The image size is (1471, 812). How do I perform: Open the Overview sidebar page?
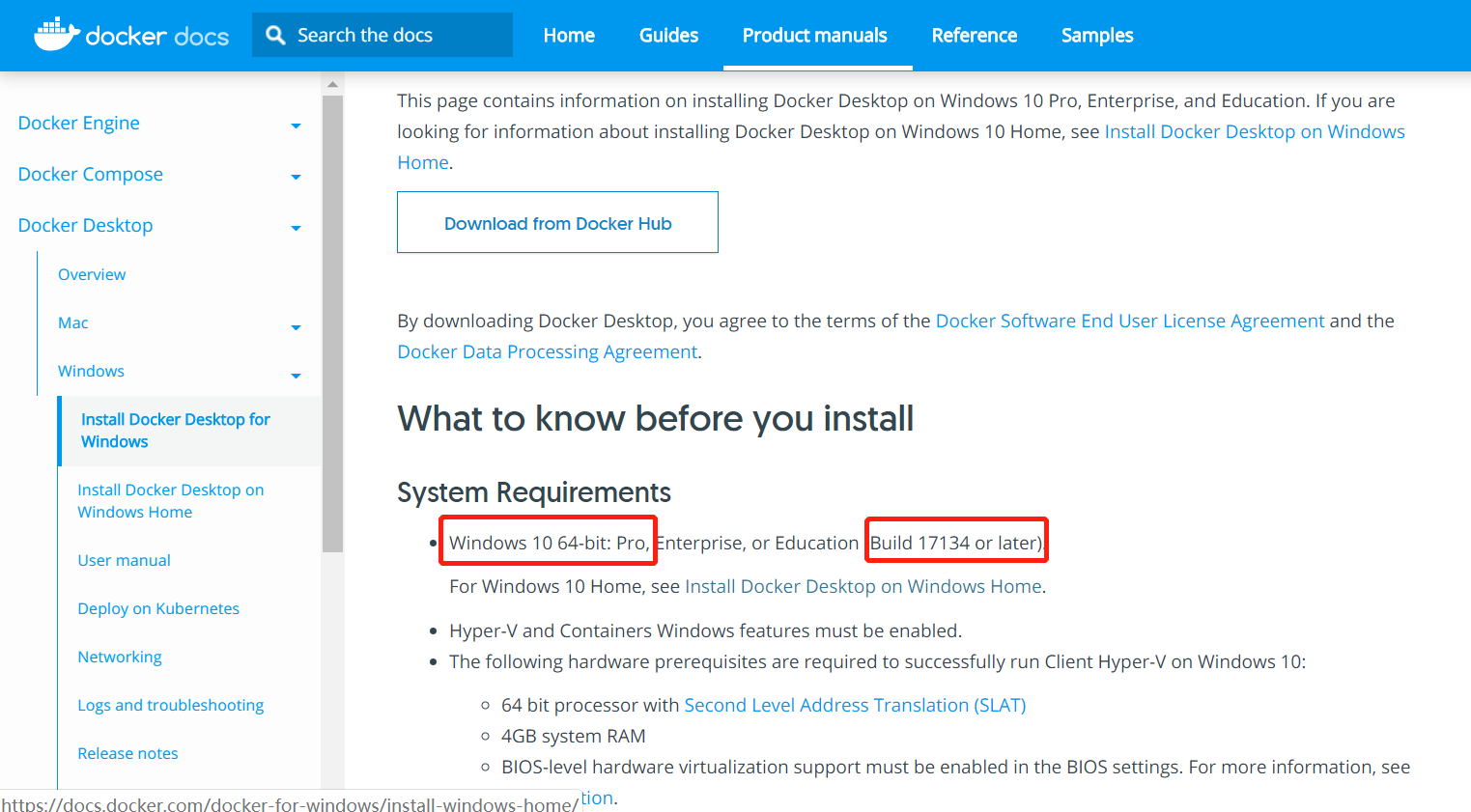tap(92, 274)
